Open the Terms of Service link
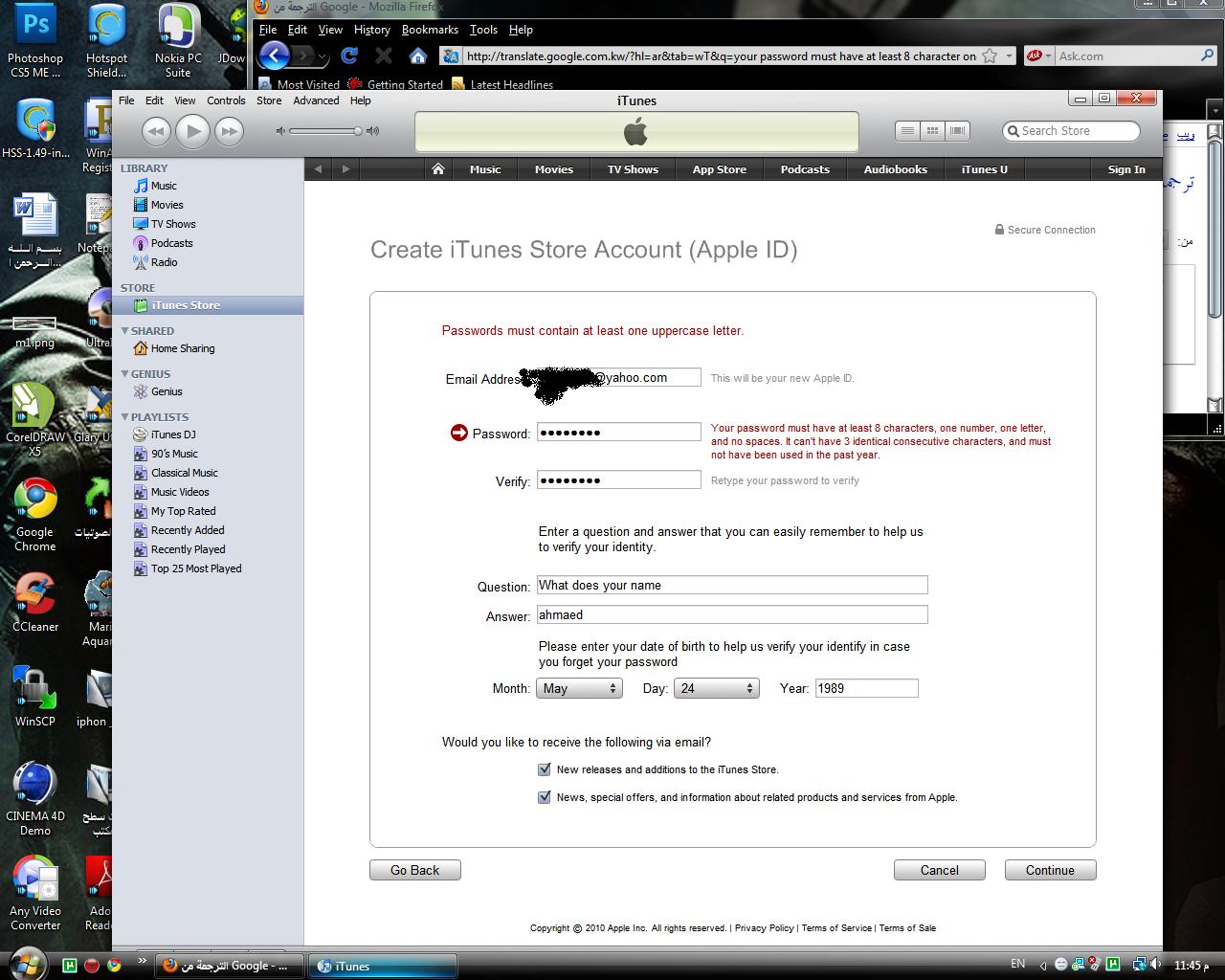This screenshot has width=1225, height=980. [x=836, y=928]
